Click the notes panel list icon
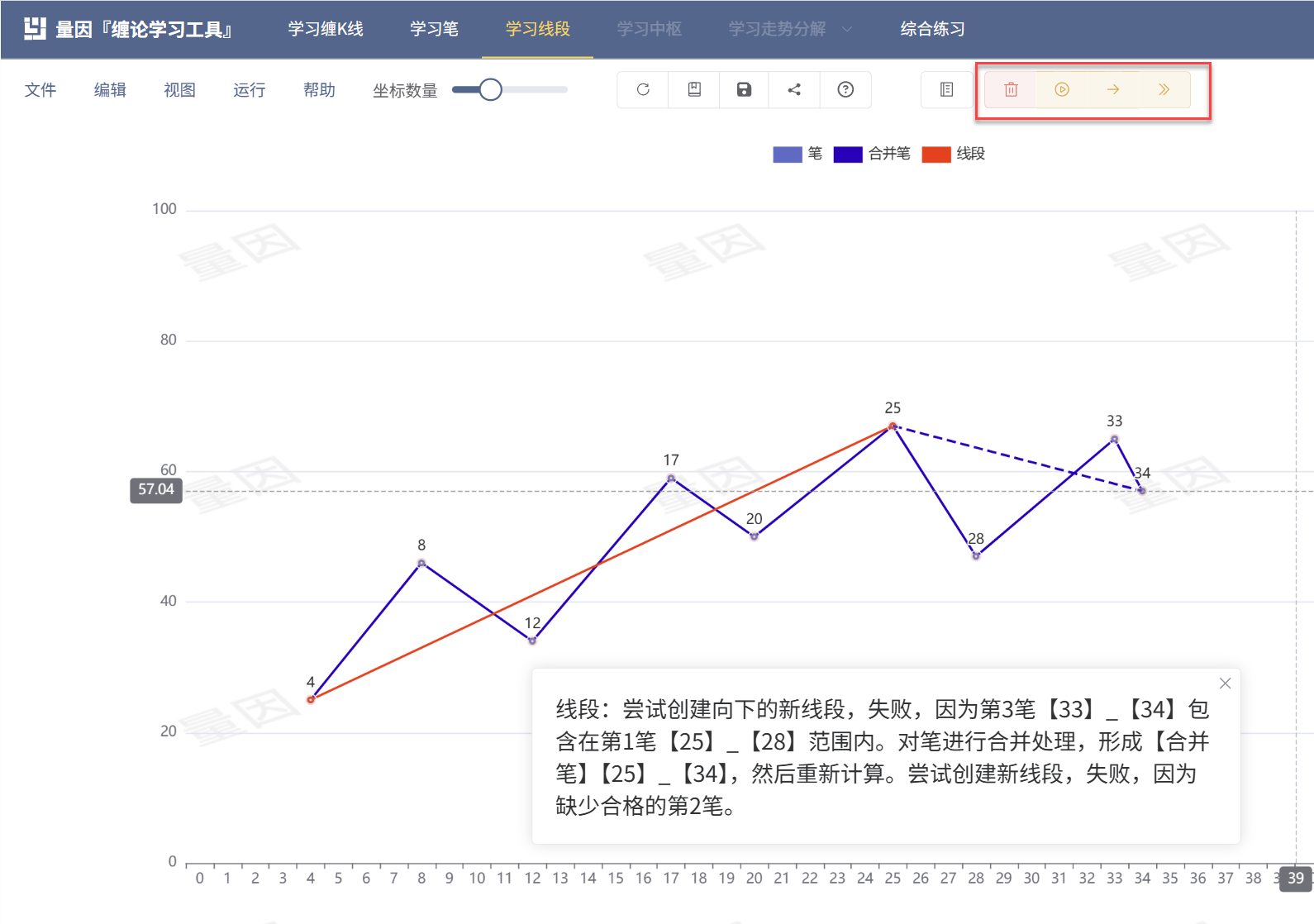Image resolution: width=1314 pixels, height=924 pixels. [947, 89]
